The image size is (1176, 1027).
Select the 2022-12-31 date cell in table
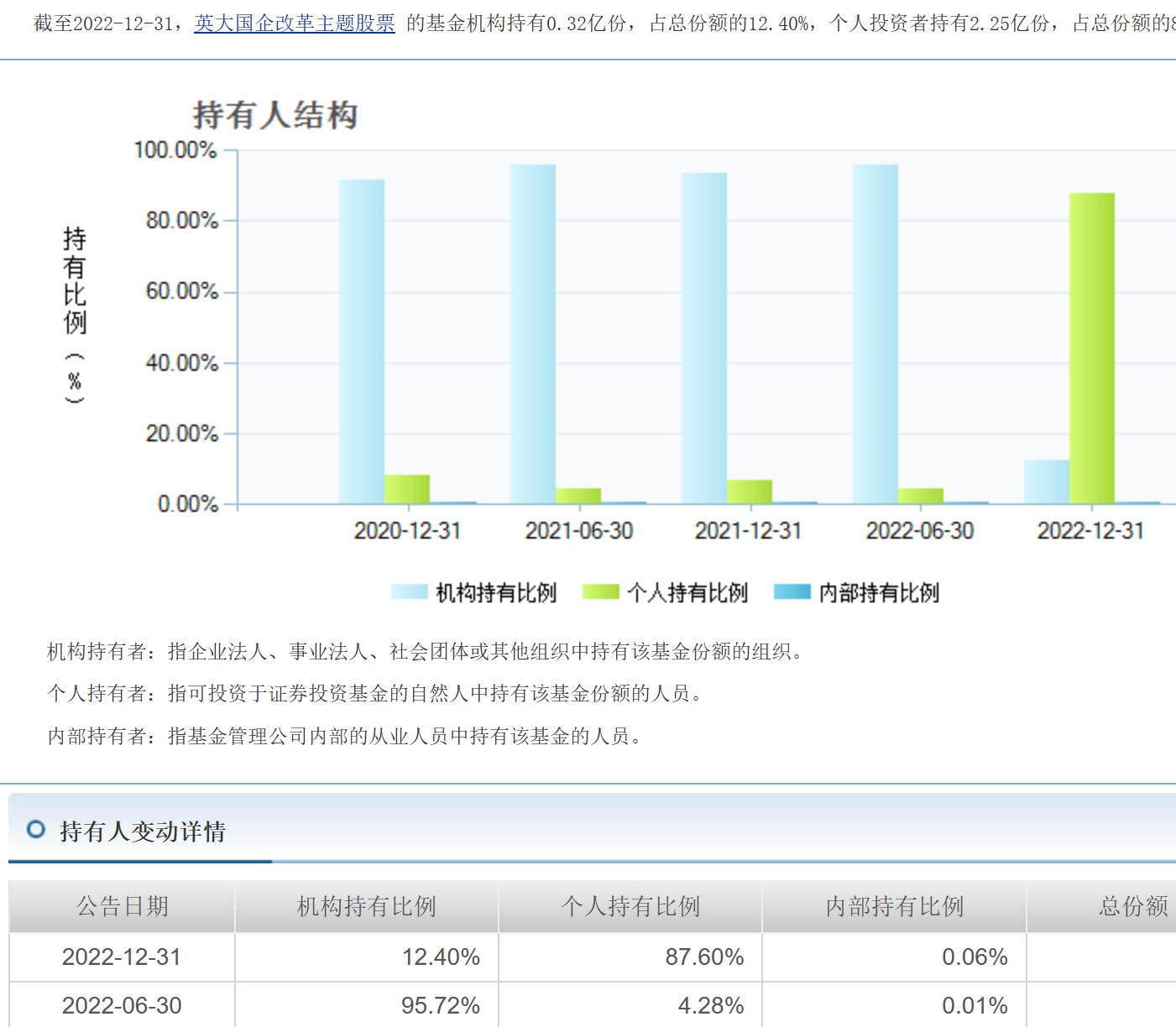tap(122, 957)
